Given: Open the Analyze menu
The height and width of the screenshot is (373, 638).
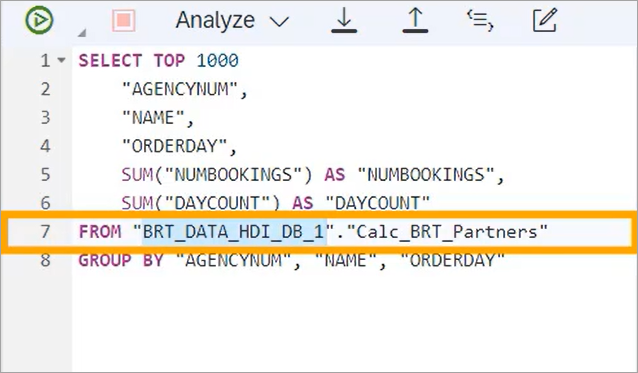Looking at the screenshot, I should [x=215, y=20].
